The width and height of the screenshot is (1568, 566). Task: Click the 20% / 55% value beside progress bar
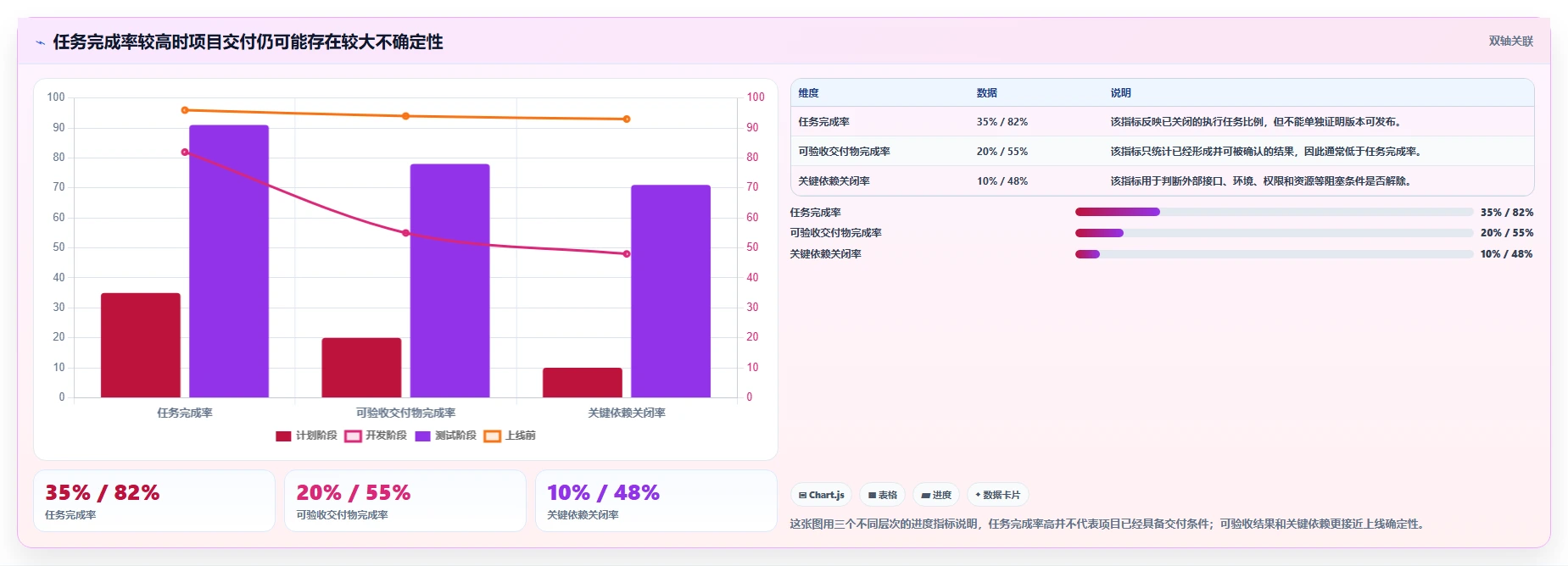1507,233
